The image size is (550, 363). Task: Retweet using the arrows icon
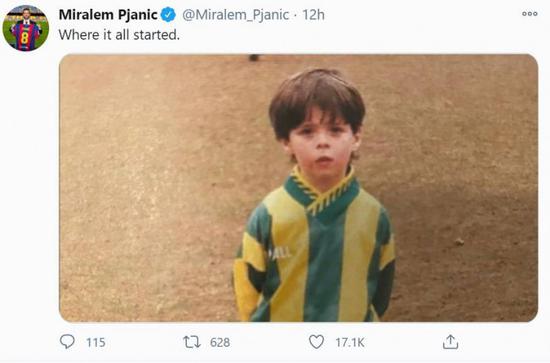(x=192, y=342)
